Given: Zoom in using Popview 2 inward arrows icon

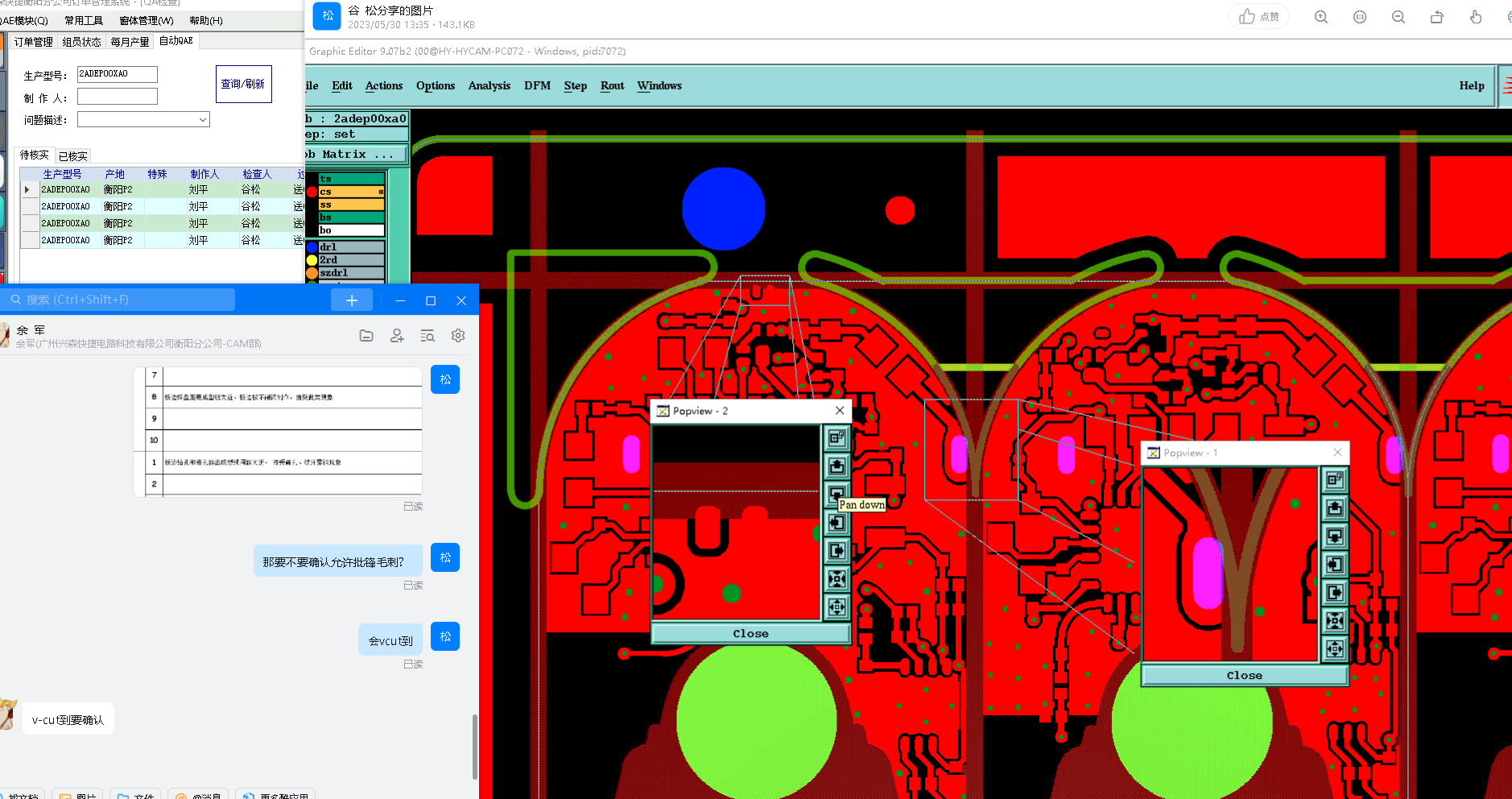Looking at the screenshot, I should coord(837,578).
